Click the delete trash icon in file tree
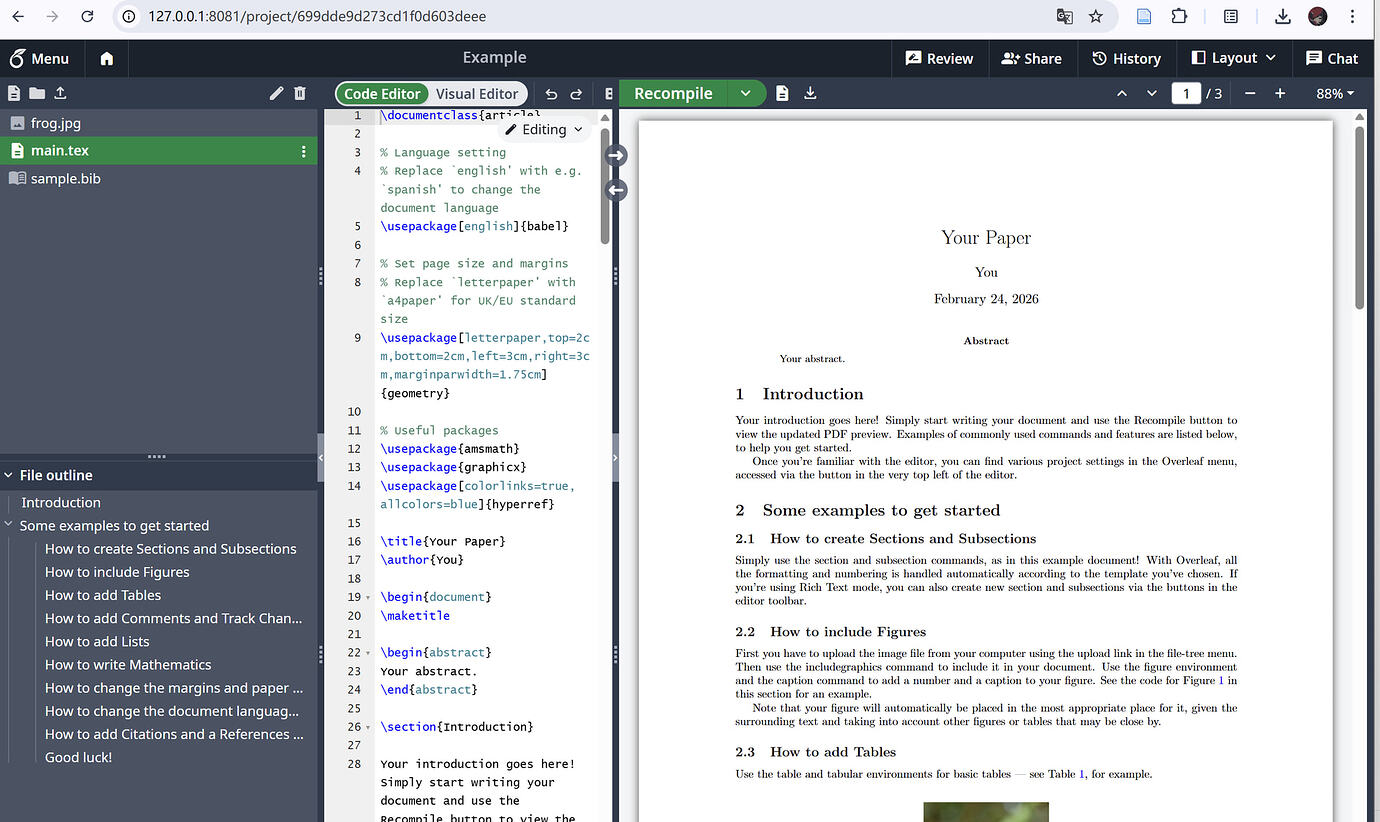Viewport: 1380px width, 822px height. click(300, 93)
